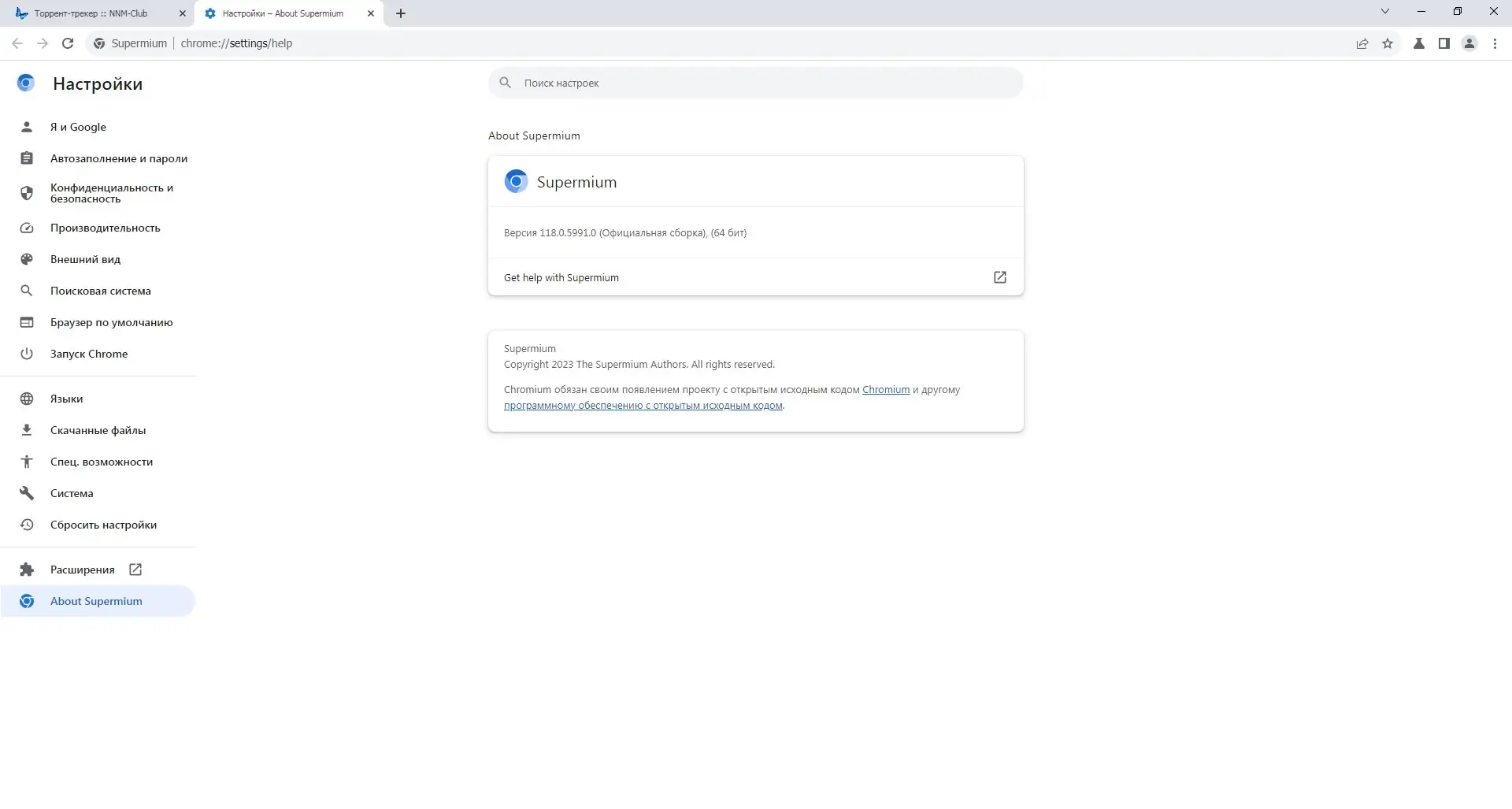Toggle the browser side panel

tap(1444, 43)
